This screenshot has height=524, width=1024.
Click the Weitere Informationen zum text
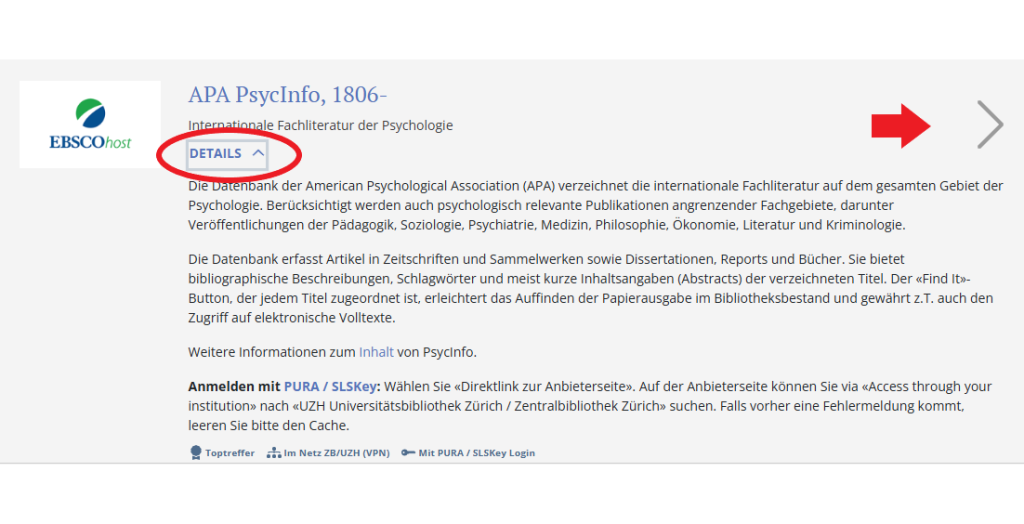click(x=272, y=352)
